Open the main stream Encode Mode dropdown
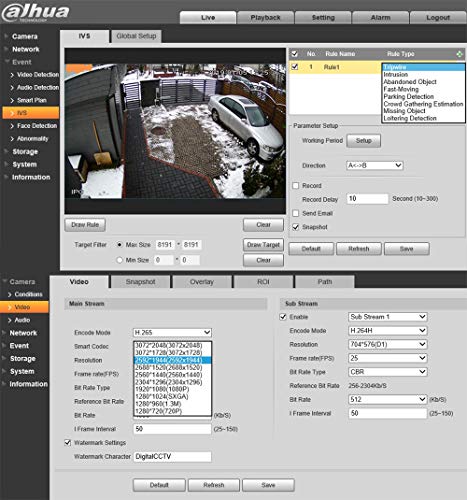 (x=172, y=332)
